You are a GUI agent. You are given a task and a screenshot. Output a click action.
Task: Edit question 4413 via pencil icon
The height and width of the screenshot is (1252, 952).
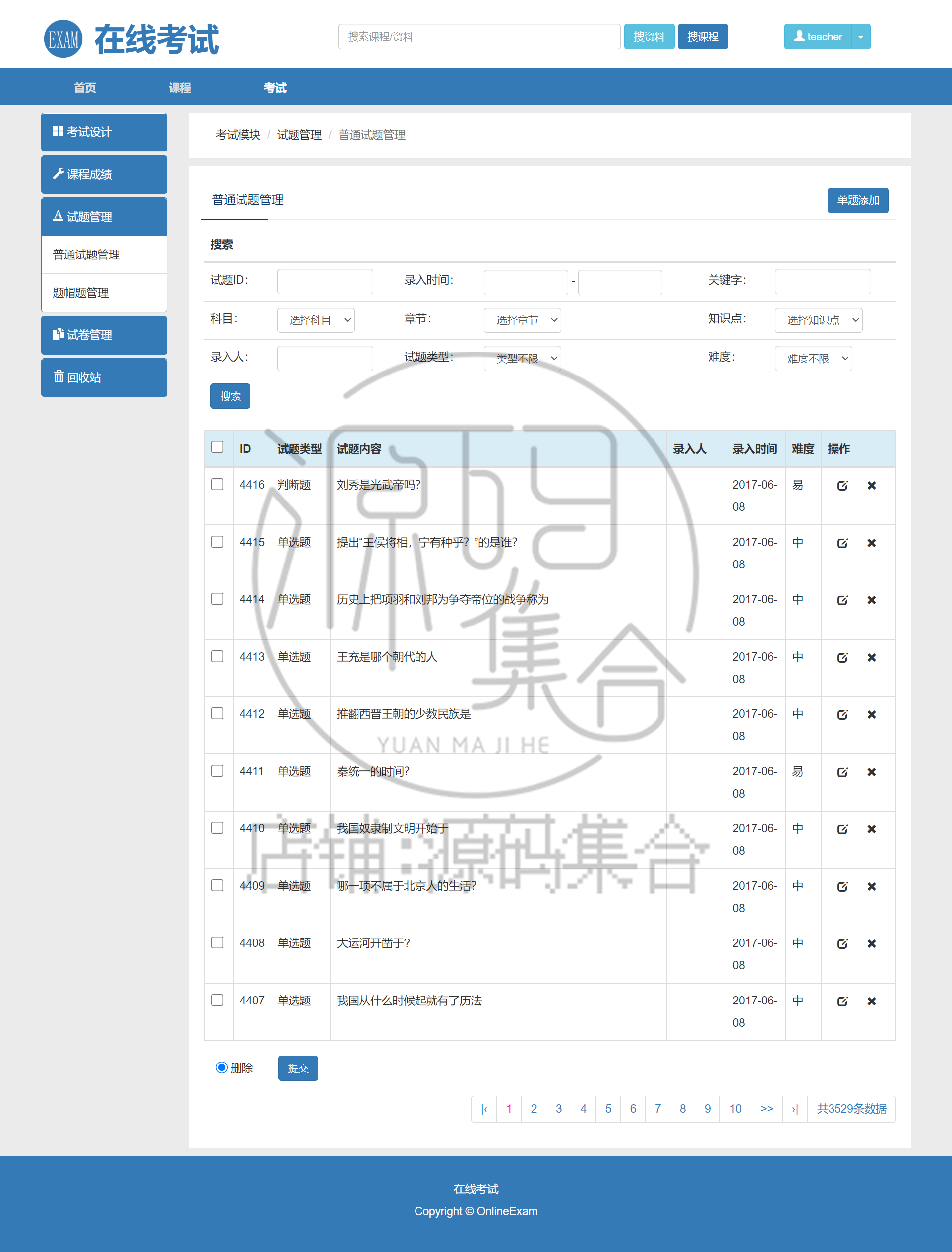coord(842,657)
